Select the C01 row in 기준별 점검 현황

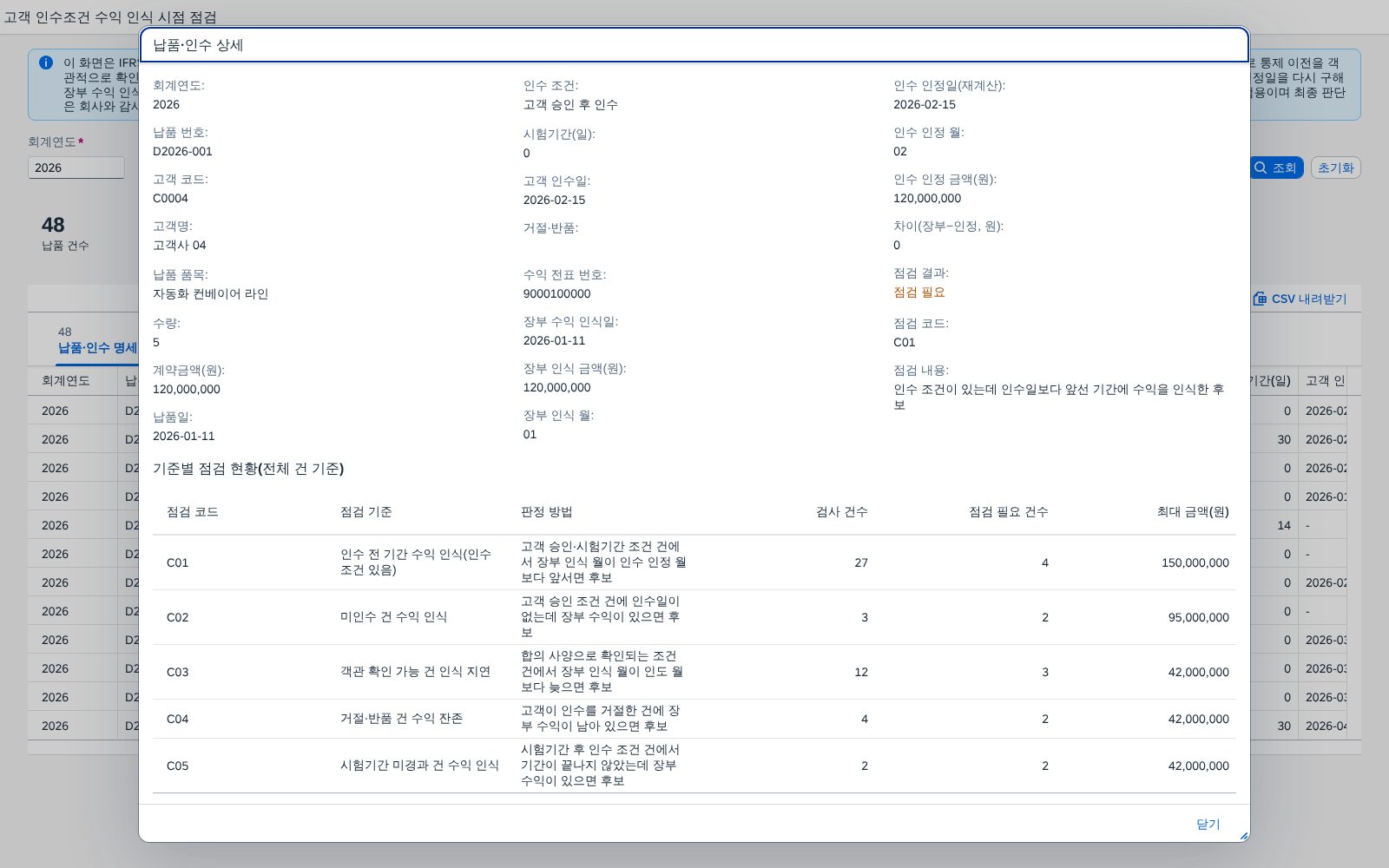[694, 562]
